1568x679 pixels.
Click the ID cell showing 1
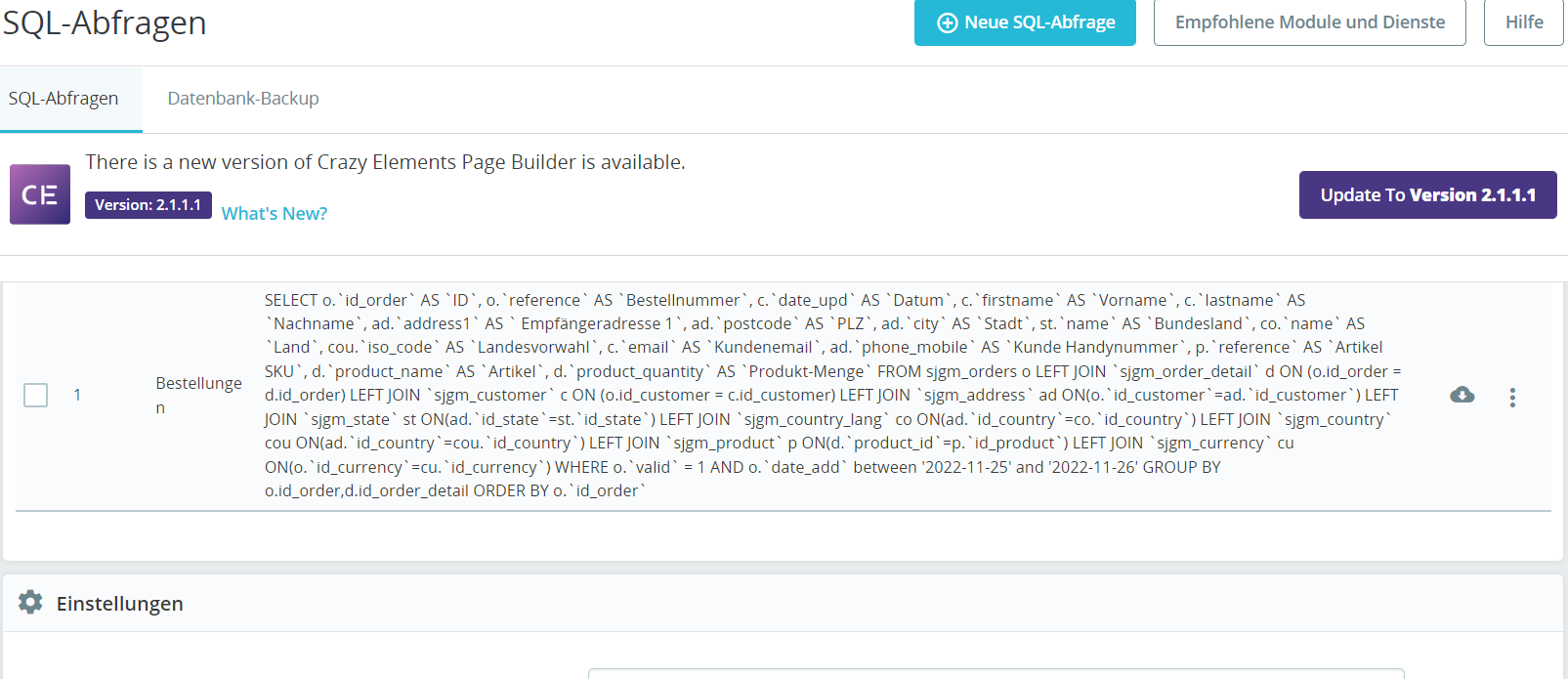[77, 395]
